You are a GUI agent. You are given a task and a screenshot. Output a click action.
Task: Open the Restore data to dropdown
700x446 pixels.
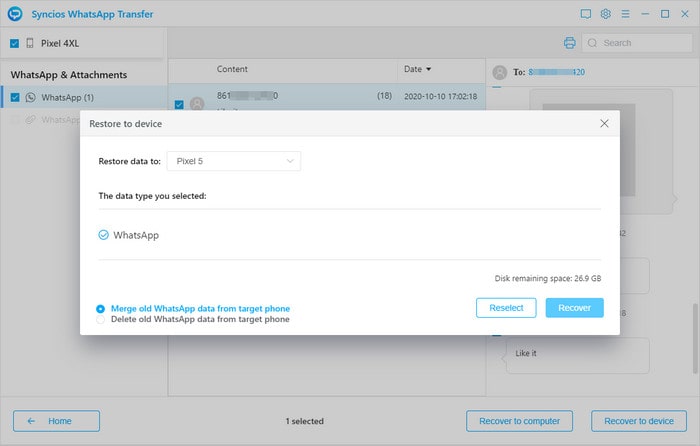(x=233, y=161)
